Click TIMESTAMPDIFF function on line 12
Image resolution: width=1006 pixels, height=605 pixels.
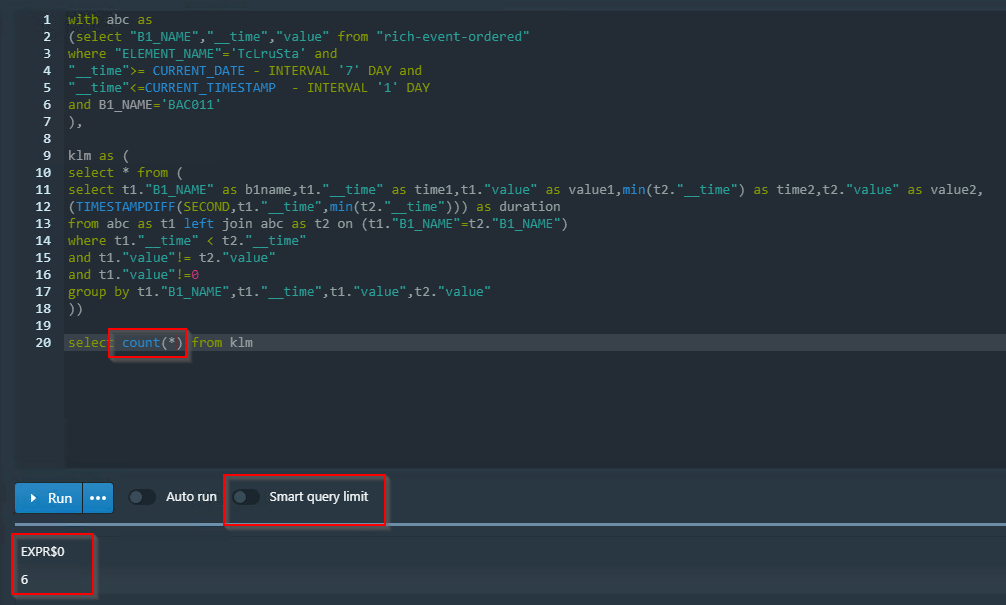click(125, 207)
